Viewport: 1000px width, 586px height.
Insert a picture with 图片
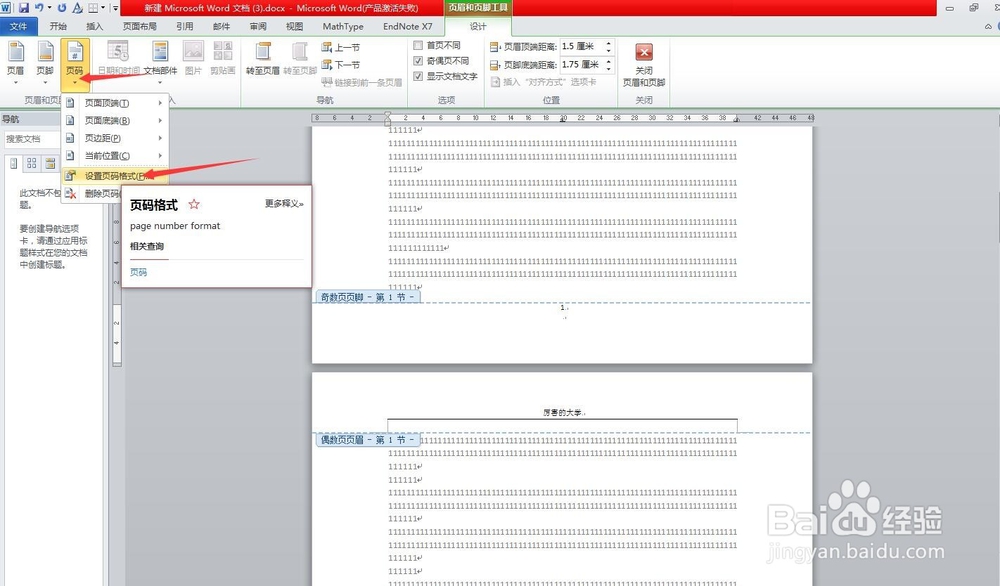(193, 59)
